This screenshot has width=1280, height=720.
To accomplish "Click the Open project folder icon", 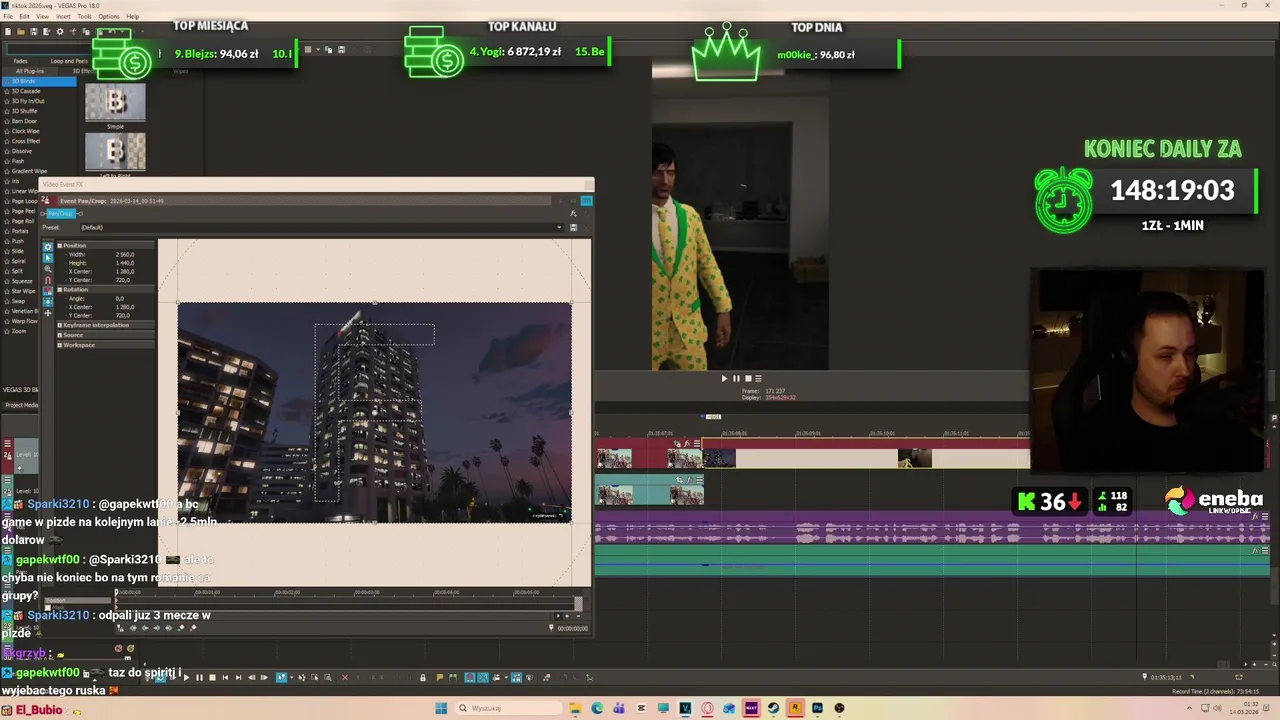I will click(21, 31).
